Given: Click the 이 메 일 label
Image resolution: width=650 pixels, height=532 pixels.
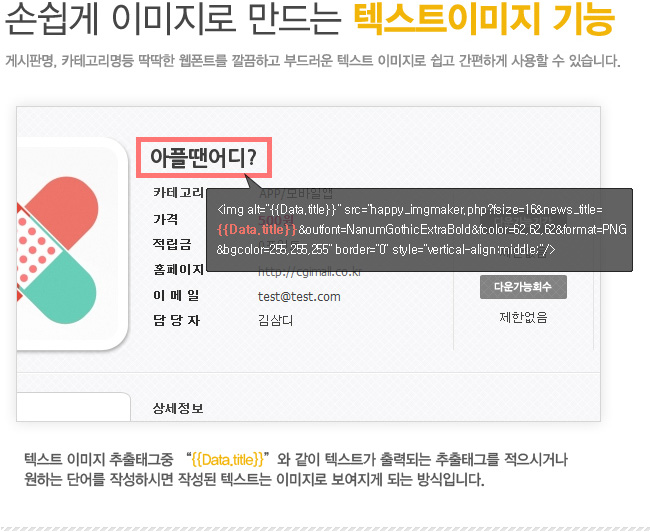Looking at the screenshot, I should [176, 296].
